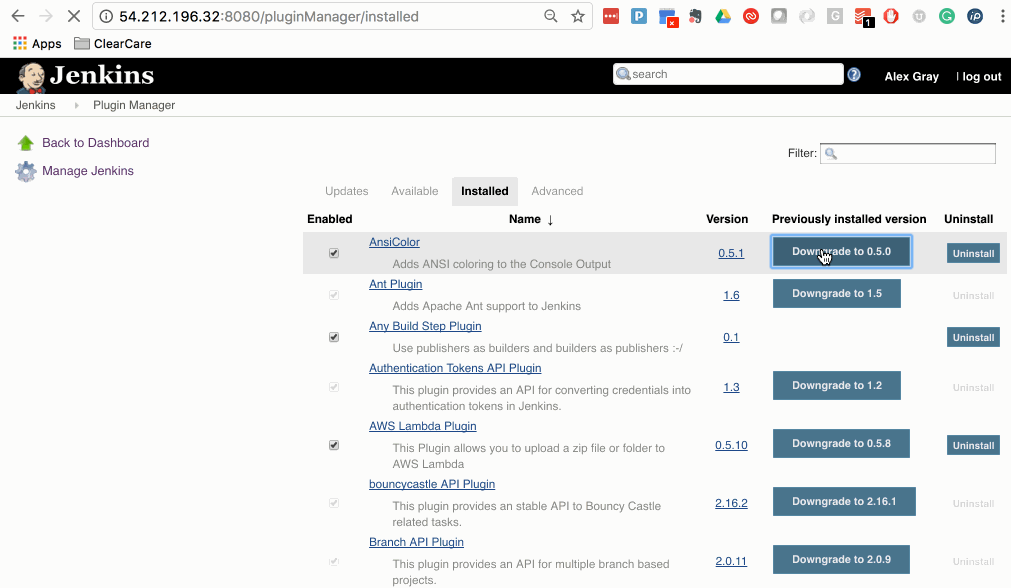Expand the Jenkins breadcrumb arrow
The height and width of the screenshot is (588, 1011).
(76, 105)
